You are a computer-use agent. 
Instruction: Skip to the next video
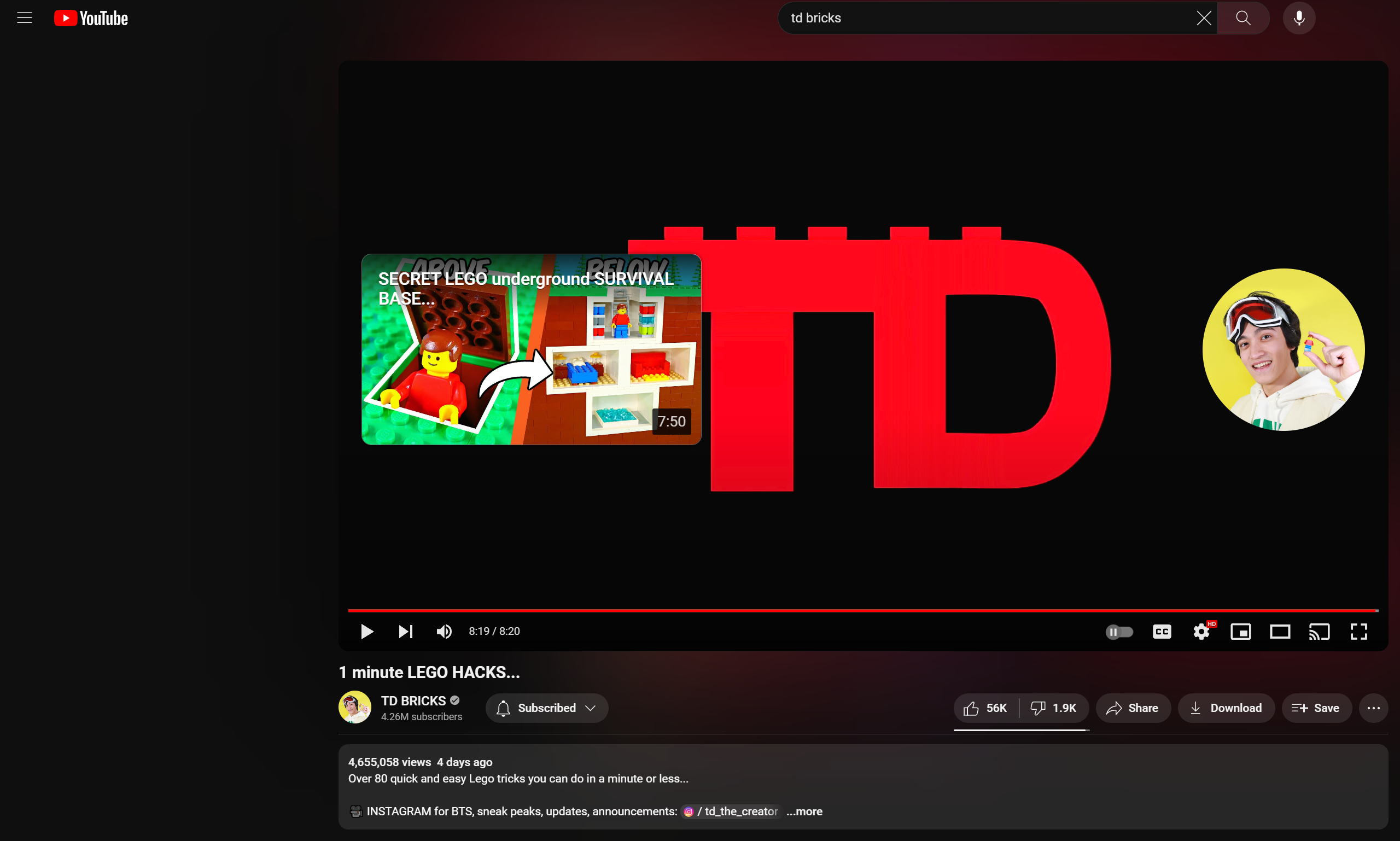click(x=405, y=632)
